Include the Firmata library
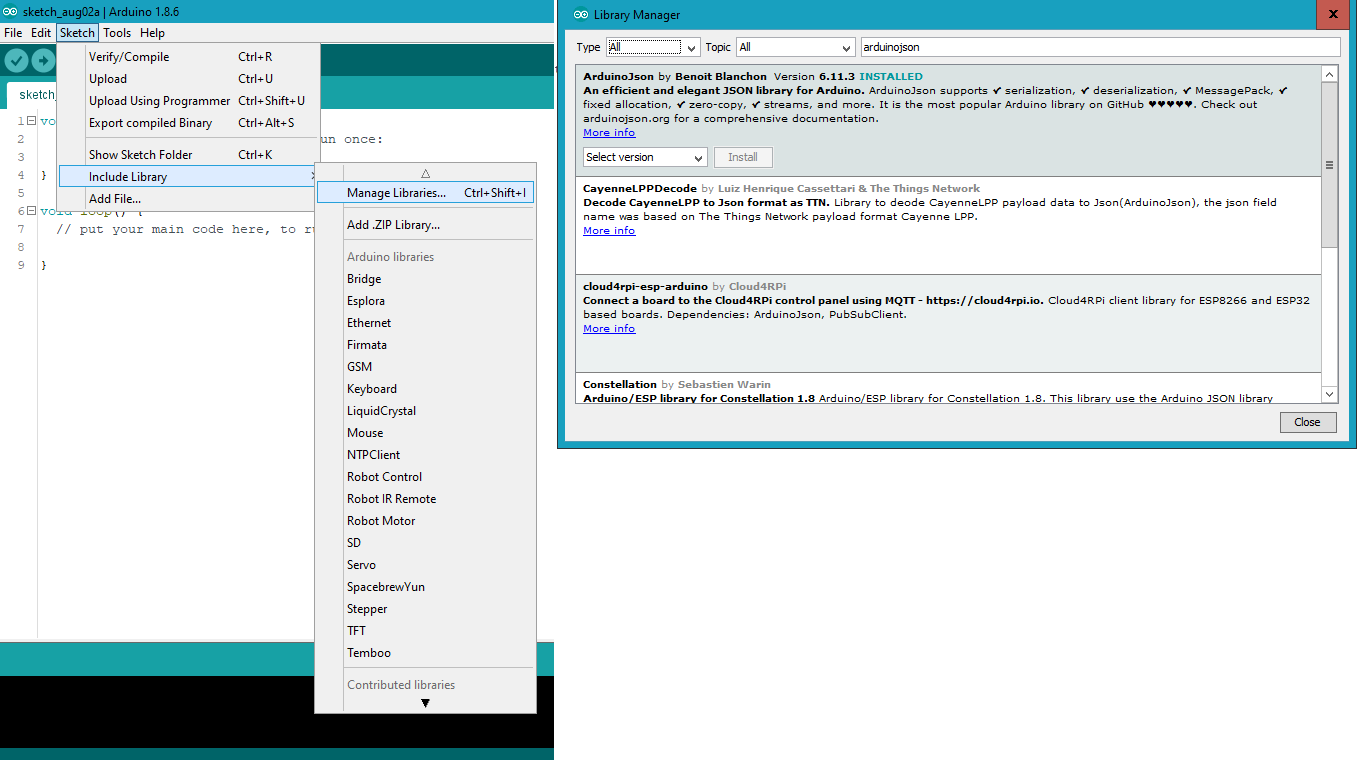Viewport: 1360px width, 760px height. [425, 345]
